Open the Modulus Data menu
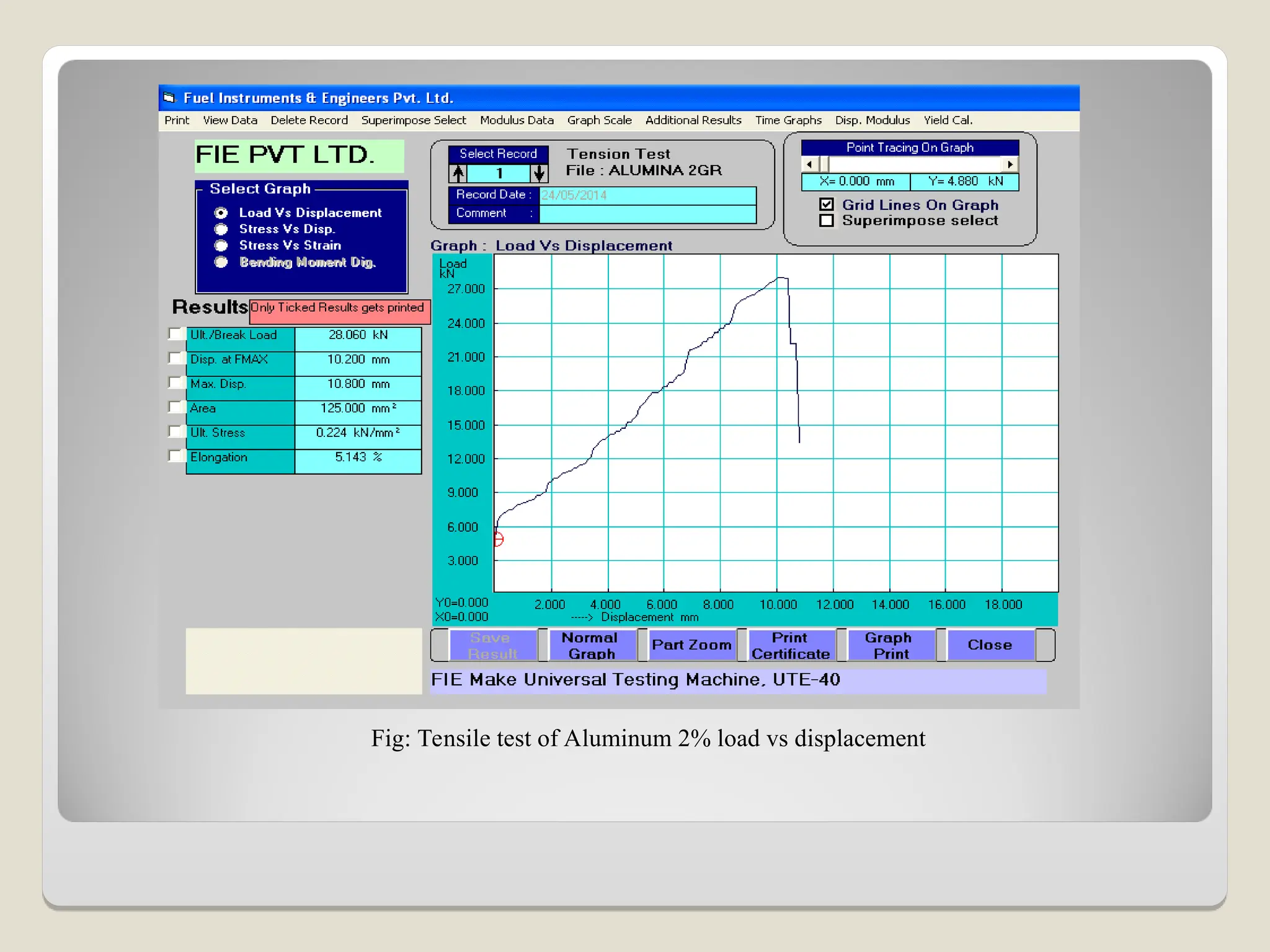Viewport: 1270px width, 952px height. click(517, 120)
